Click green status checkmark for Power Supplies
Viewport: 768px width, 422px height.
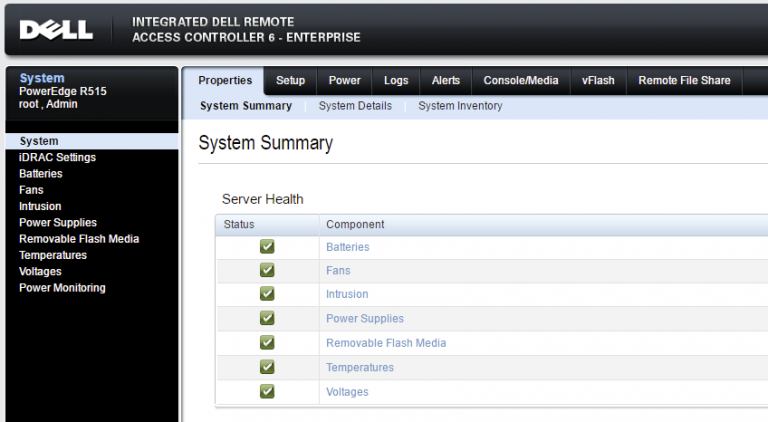tap(267, 318)
